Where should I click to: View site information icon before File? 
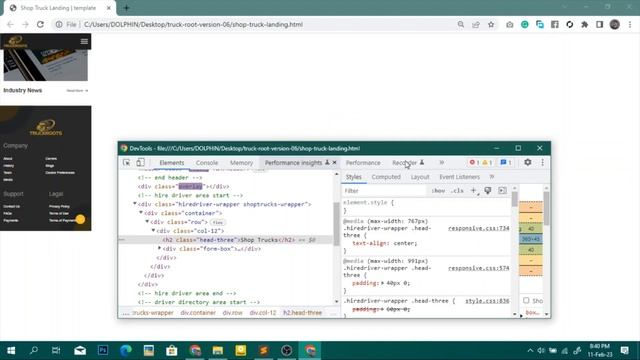point(59,24)
